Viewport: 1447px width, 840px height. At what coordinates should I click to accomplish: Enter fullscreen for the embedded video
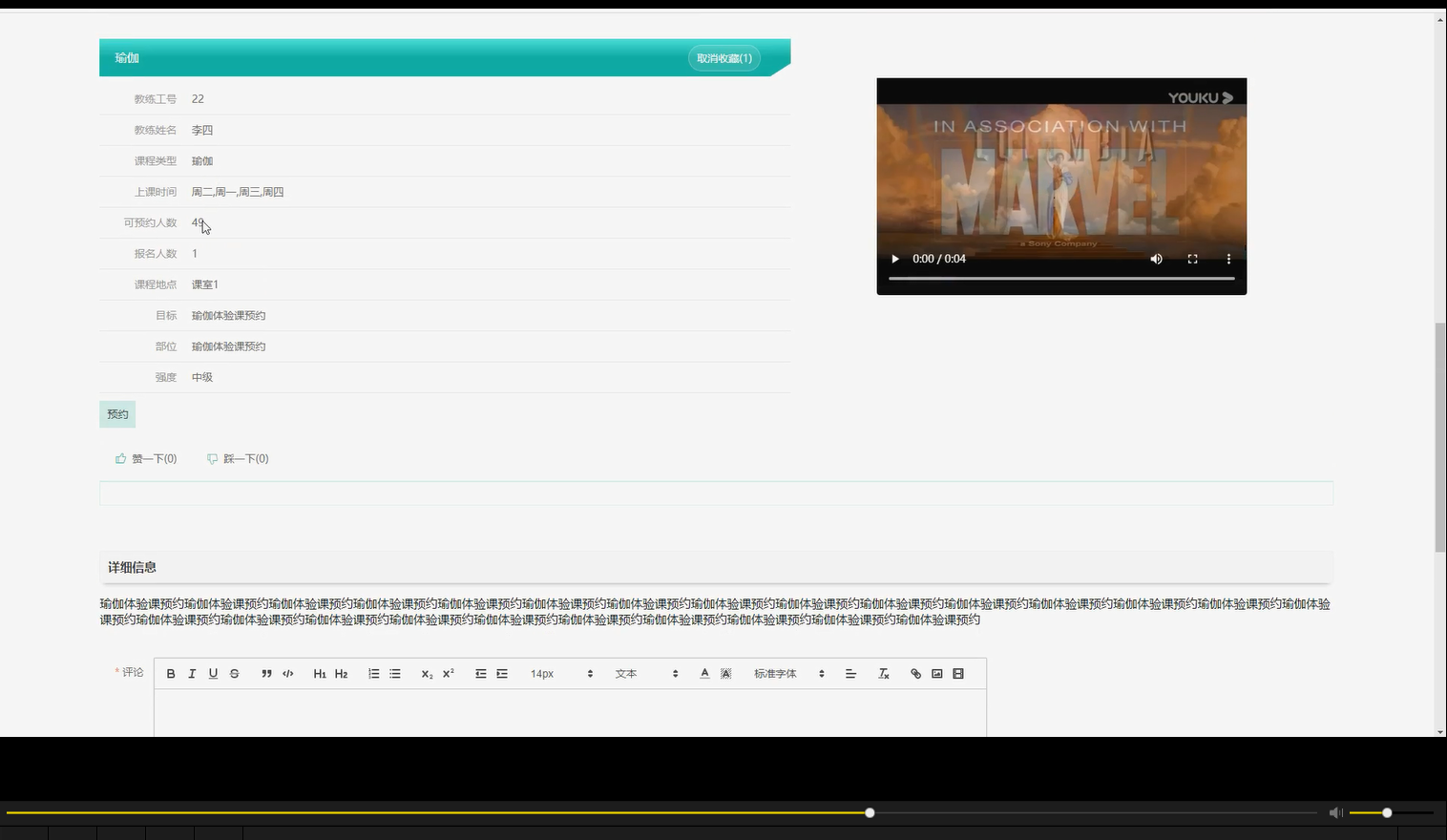pos(1192,259)
